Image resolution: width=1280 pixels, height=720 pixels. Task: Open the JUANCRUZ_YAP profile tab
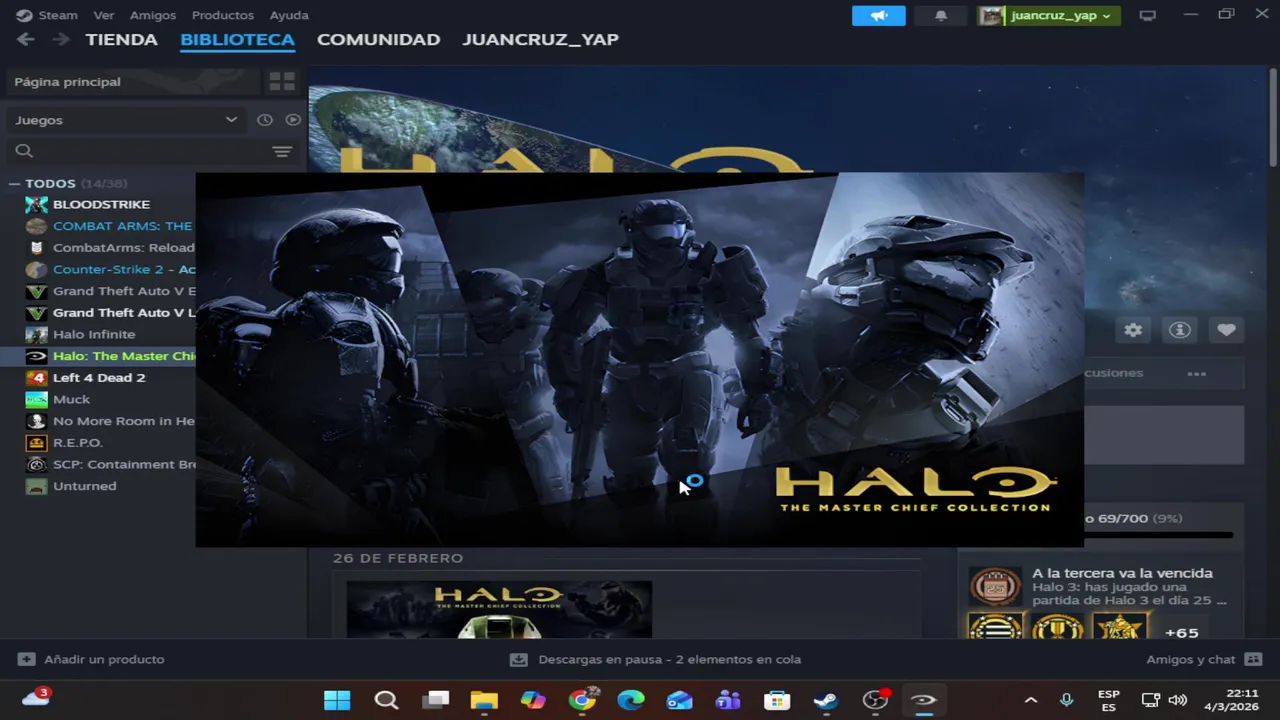(x=541, y=39)
